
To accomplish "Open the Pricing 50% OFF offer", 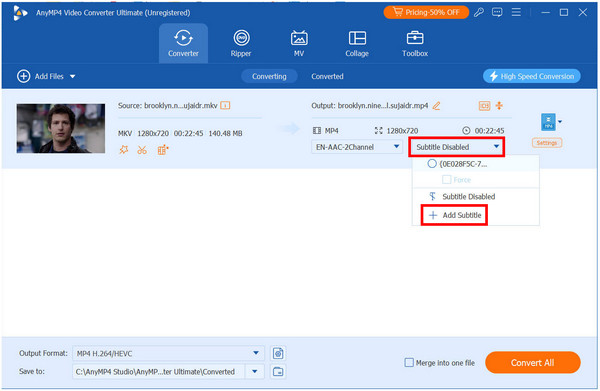I will (x=426, y=12).
